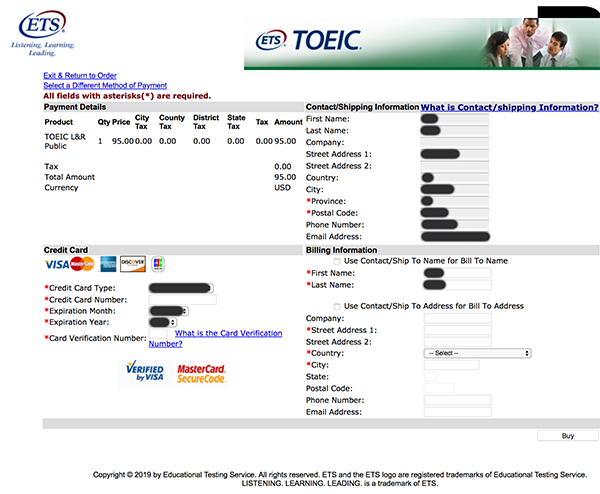This screenshot has width=600, height=494.
Task: Click the shipping City field
Action: [x=455, y=190]
